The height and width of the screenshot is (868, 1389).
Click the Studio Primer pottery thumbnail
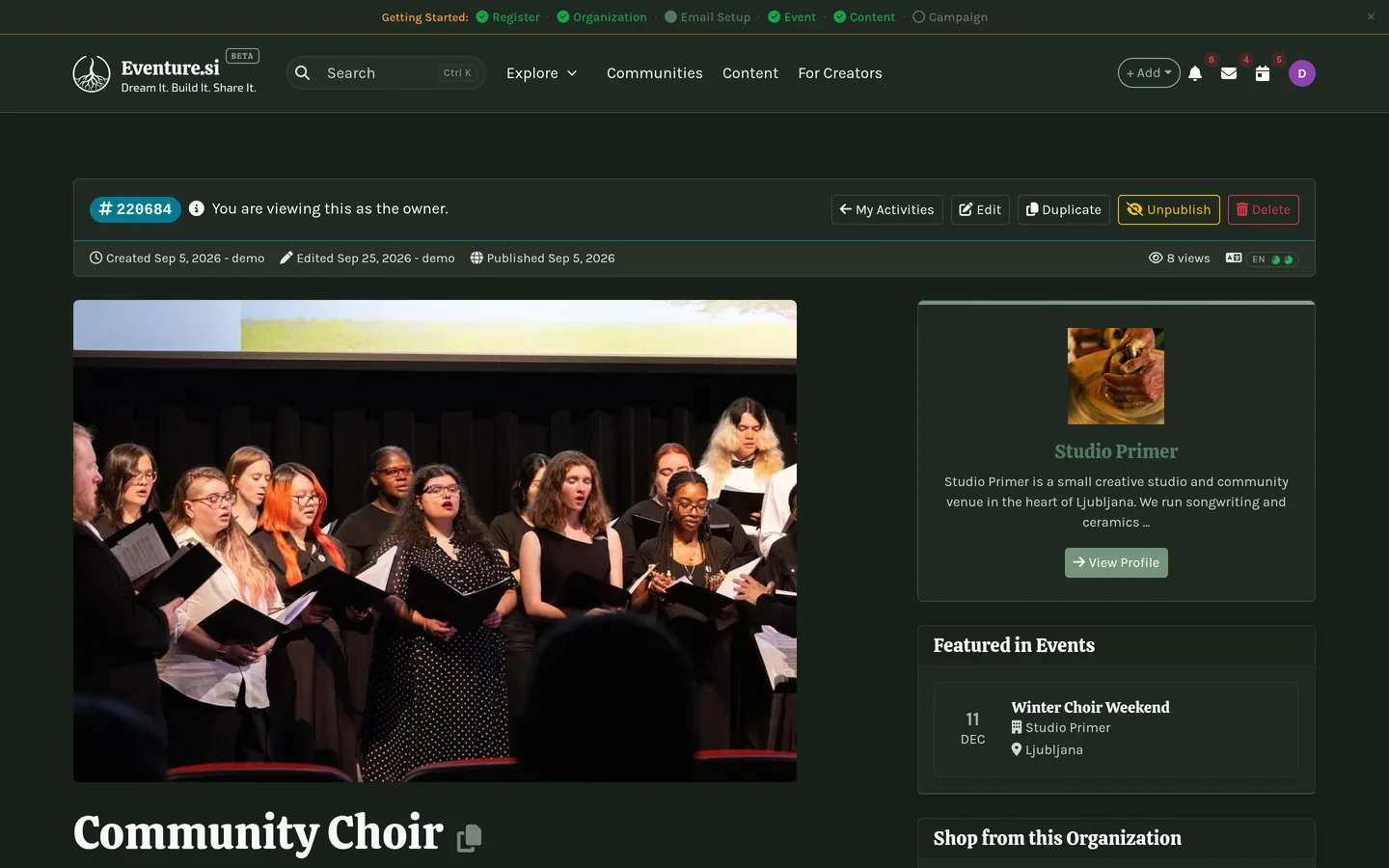(1116, 376)
